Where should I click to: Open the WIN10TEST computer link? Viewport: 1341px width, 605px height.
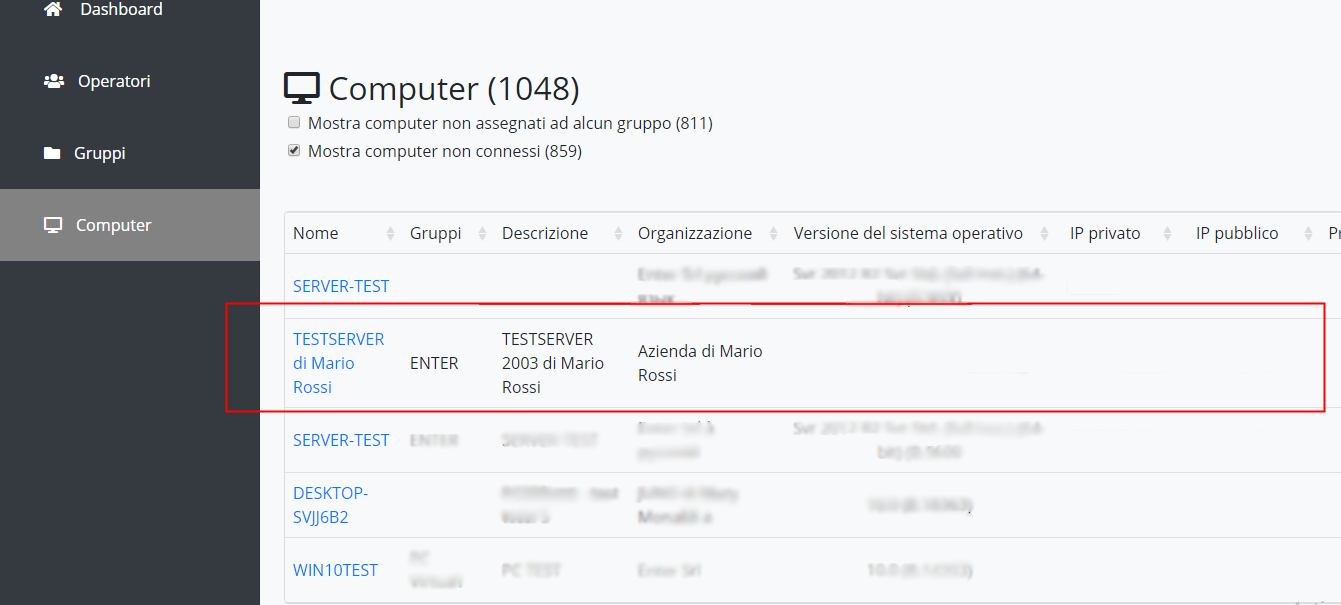pyautogui.click(x=335, y=570)
